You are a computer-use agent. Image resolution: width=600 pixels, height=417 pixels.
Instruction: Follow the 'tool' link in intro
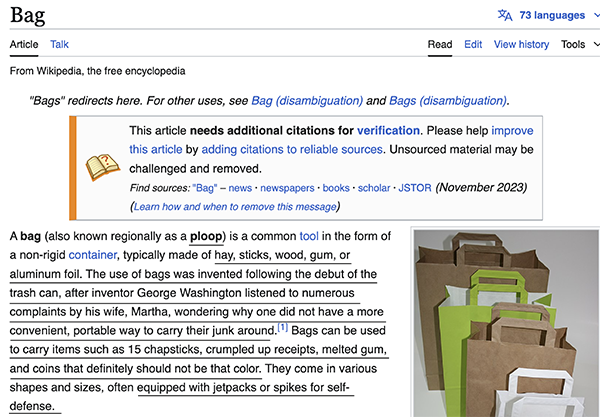[x=309, y=236]
